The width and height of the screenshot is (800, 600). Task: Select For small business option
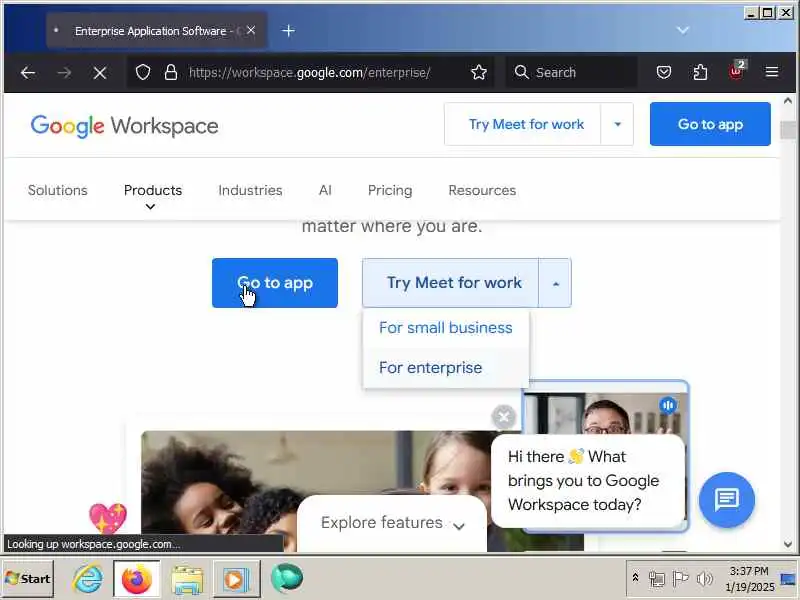pos(445,328)
